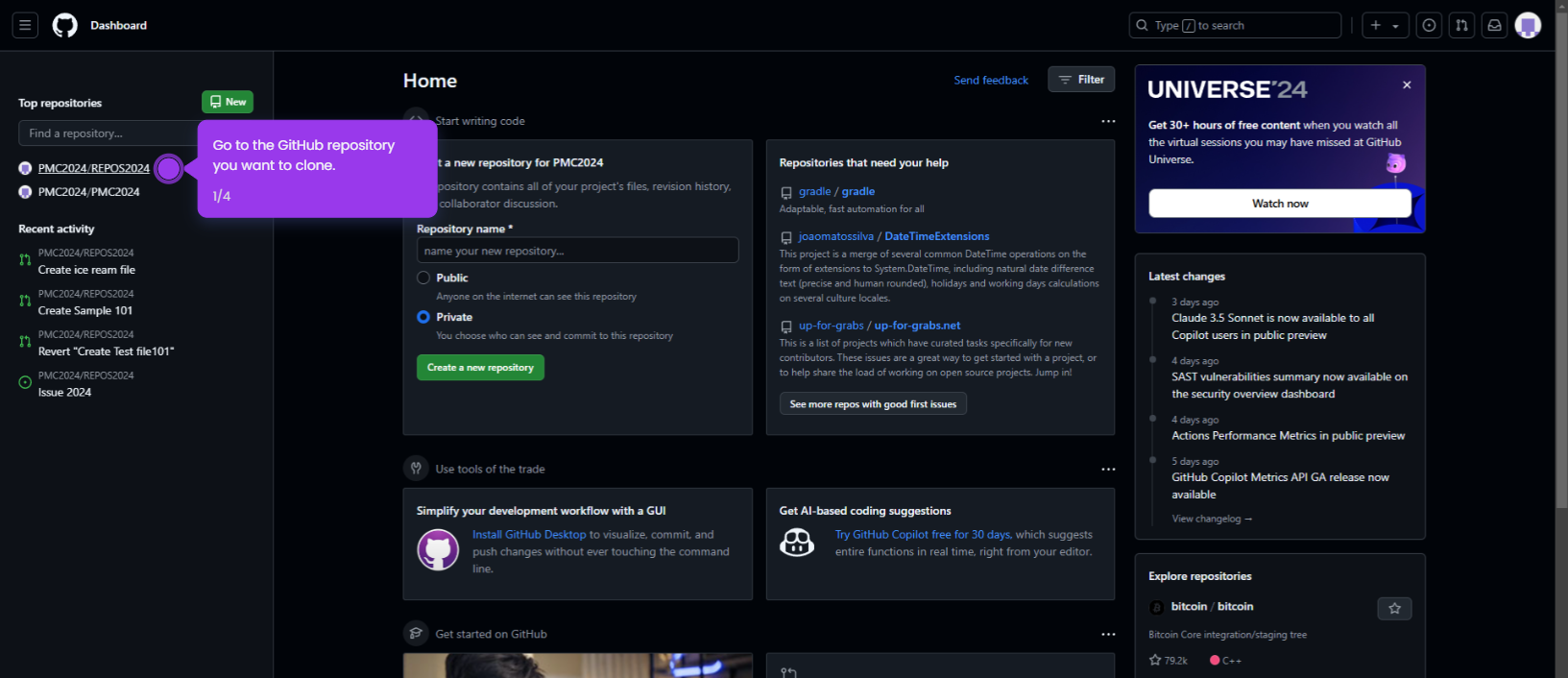Open Actions Performance Metrics changelog entry
1568x678 pixels.
click(1288, 436)
